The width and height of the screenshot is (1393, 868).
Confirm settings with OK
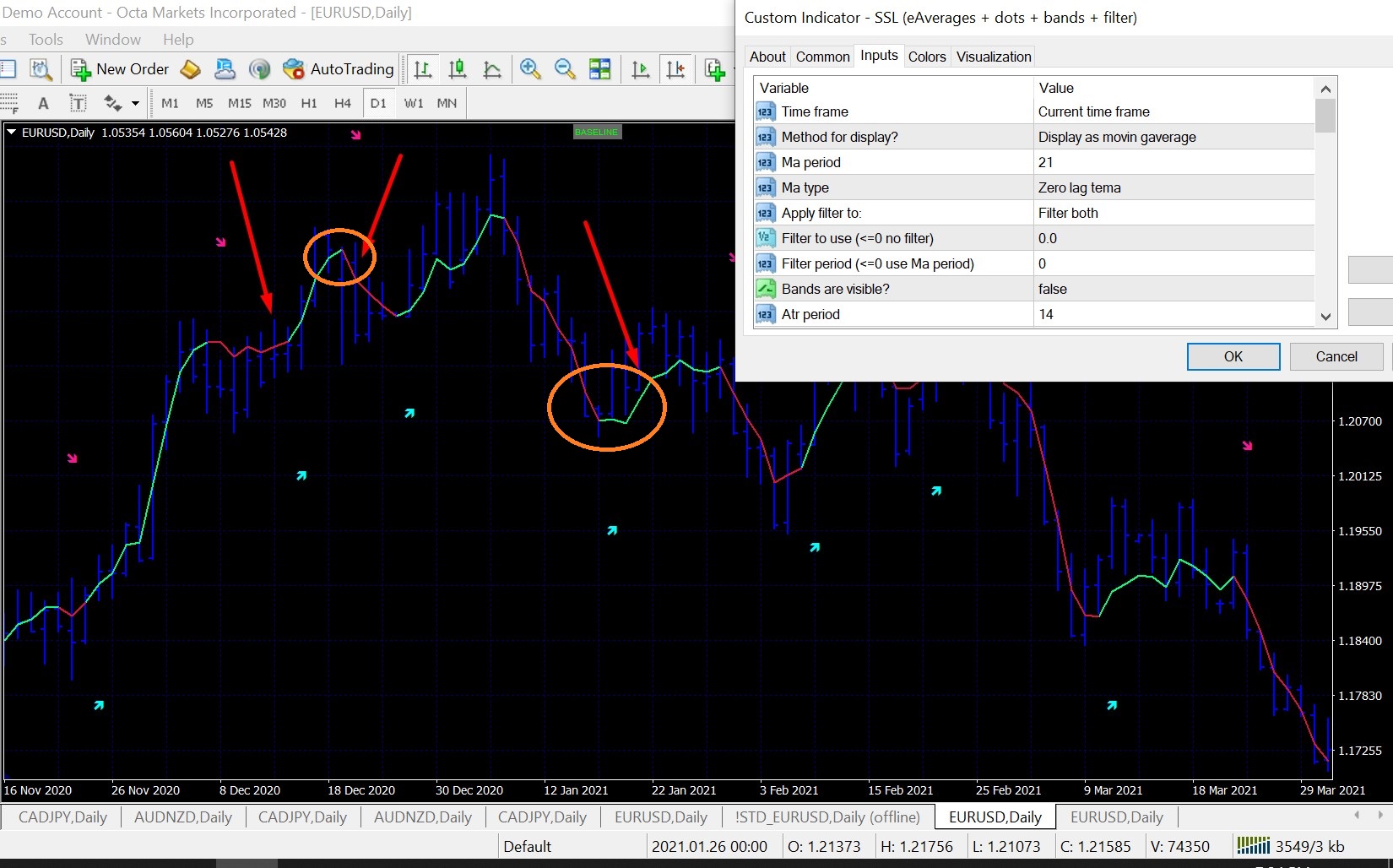[1233, 355]
